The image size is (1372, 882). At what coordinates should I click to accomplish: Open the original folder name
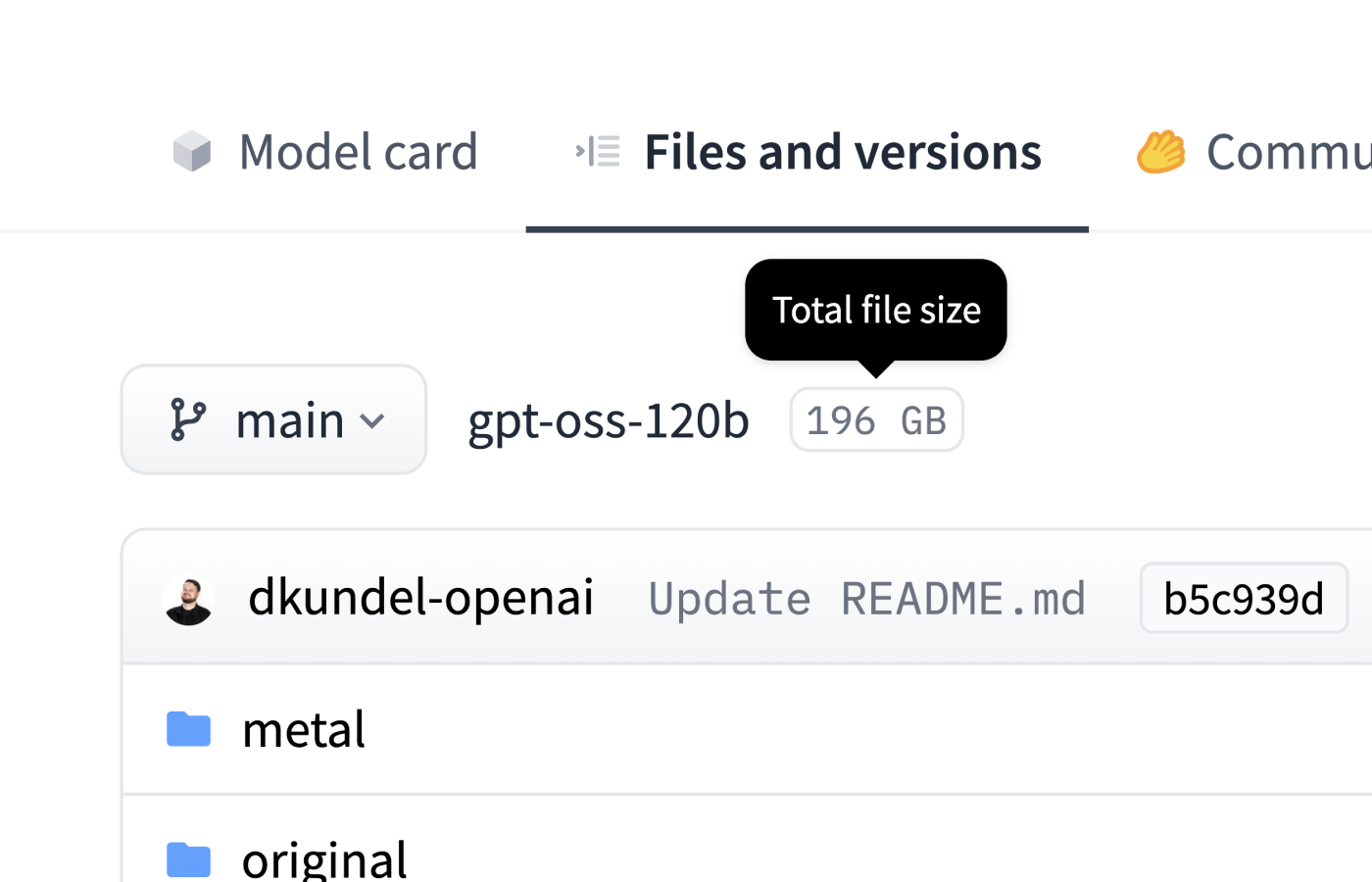pos(324,859)
